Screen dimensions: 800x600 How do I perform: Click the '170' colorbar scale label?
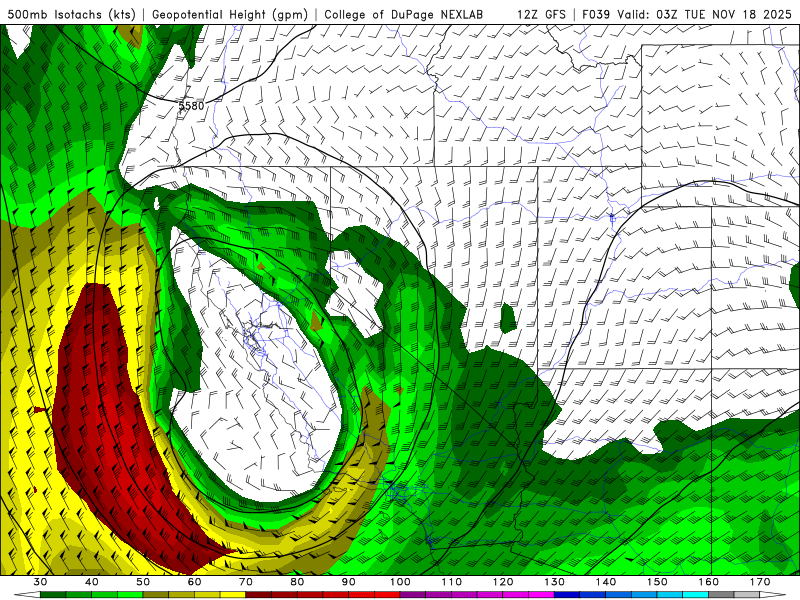tap(760, 582)
